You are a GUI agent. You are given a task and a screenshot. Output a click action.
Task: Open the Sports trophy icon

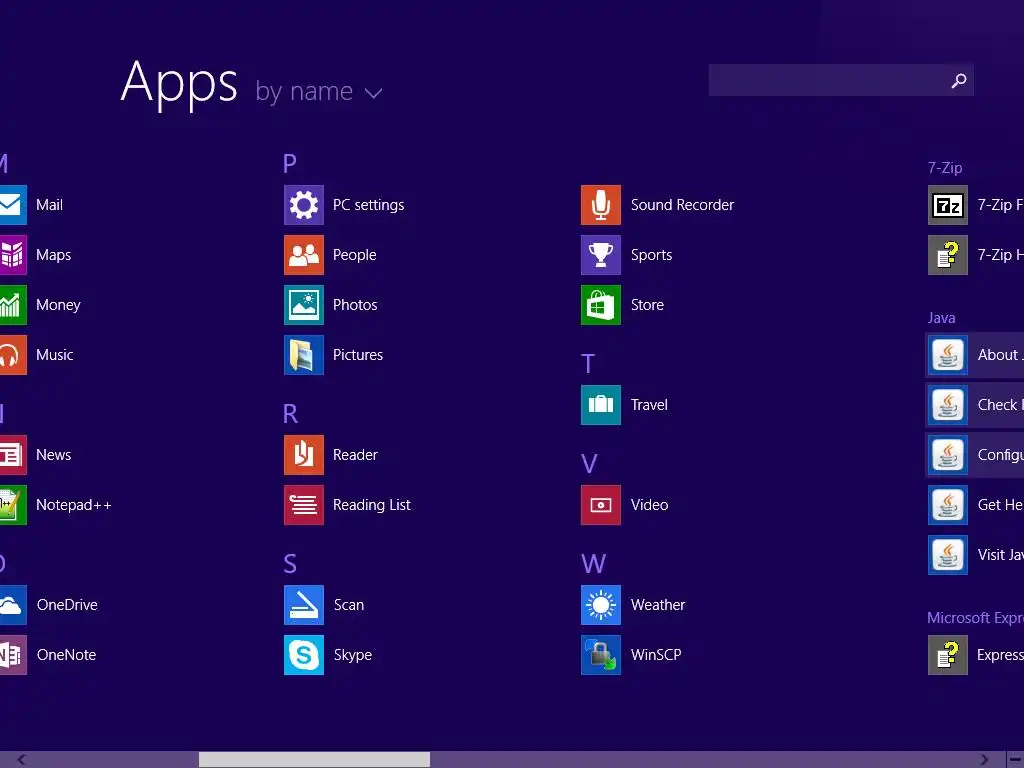point(601,255)
